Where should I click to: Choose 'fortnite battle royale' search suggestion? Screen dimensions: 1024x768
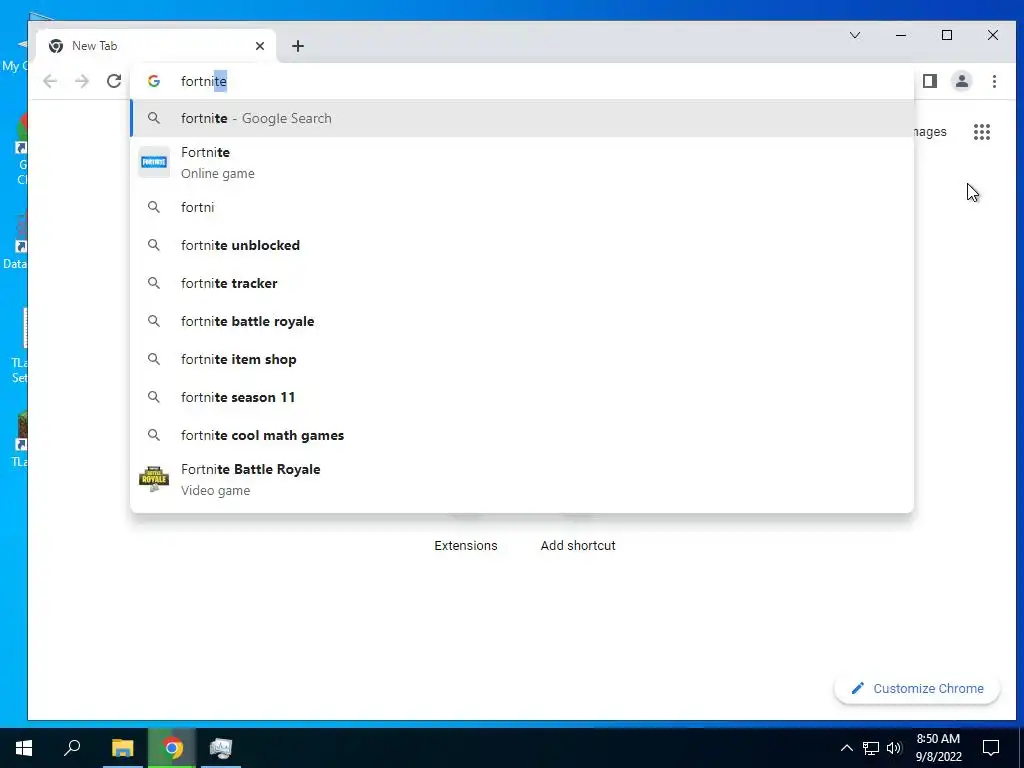522,321
